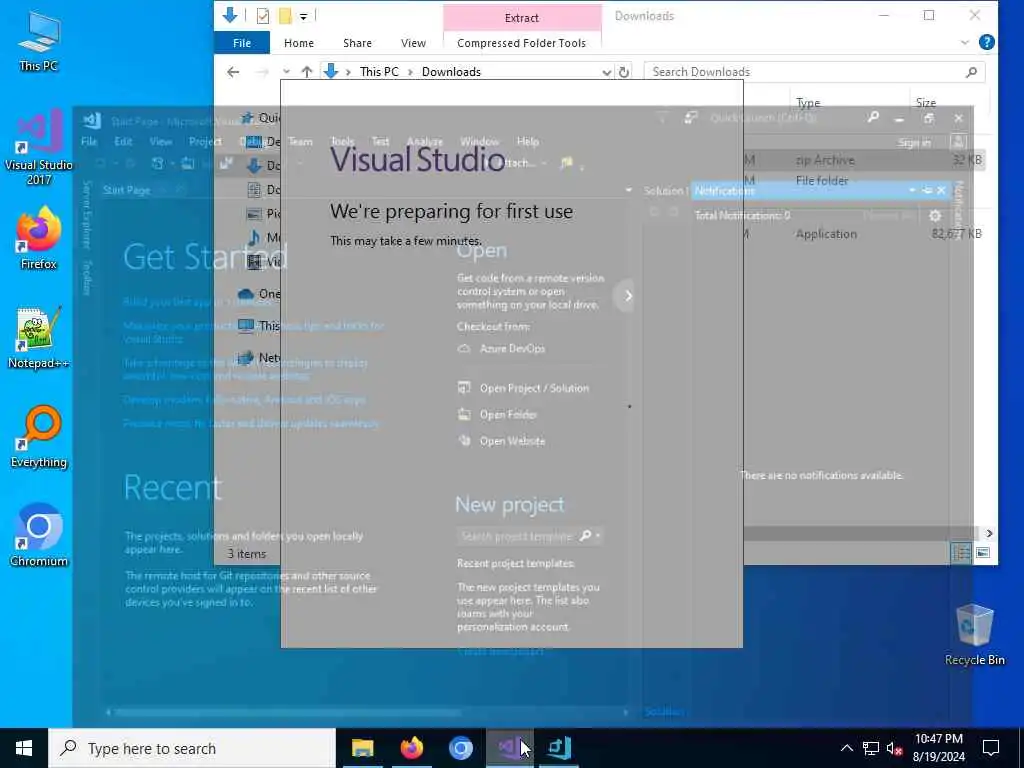Sort by the Size column header

point(925,103)
